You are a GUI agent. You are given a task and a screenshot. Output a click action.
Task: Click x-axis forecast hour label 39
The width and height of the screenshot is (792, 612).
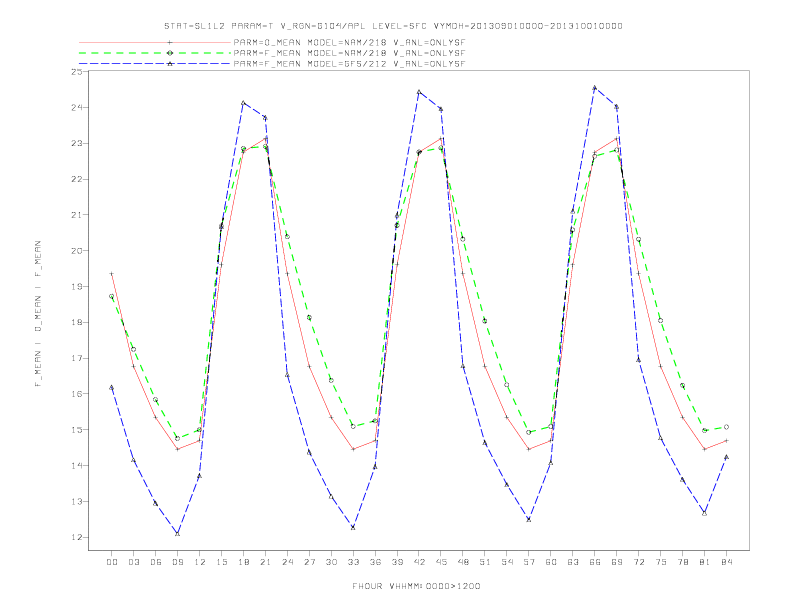(x=397, y=562)
